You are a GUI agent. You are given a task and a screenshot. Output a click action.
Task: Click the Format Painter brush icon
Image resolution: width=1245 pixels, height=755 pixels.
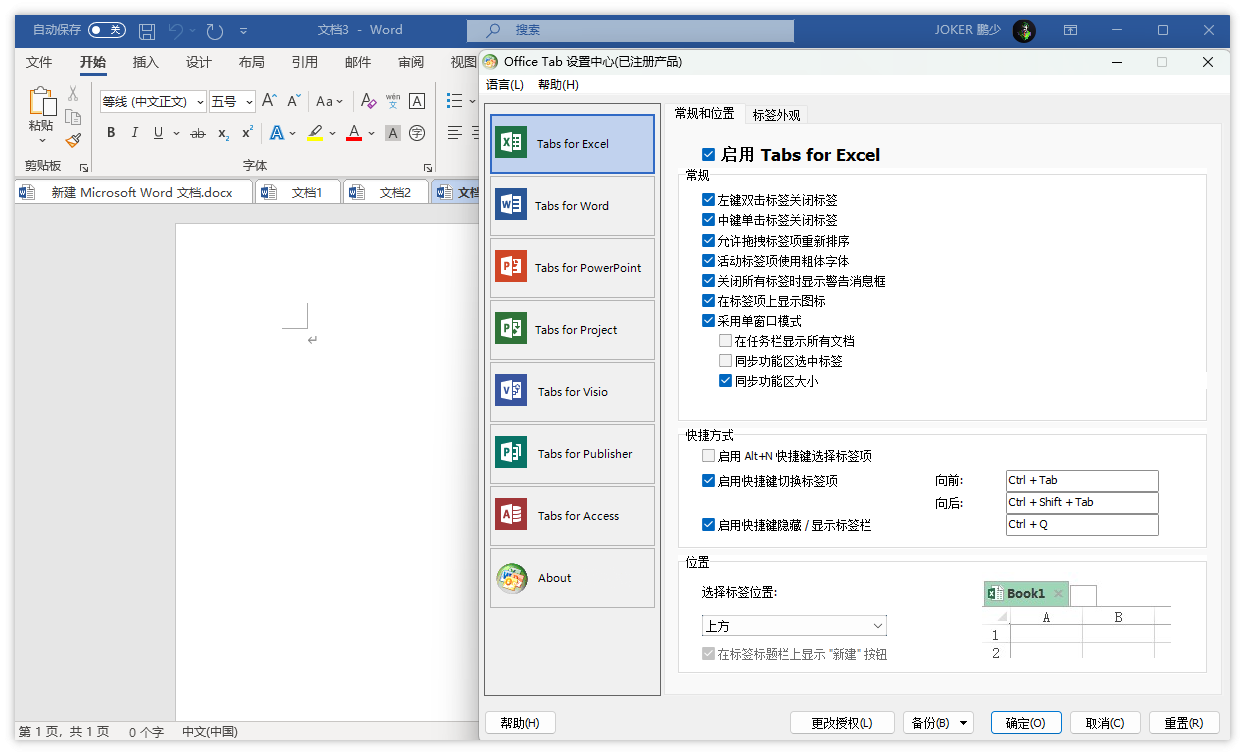click(x=73, y=141)
